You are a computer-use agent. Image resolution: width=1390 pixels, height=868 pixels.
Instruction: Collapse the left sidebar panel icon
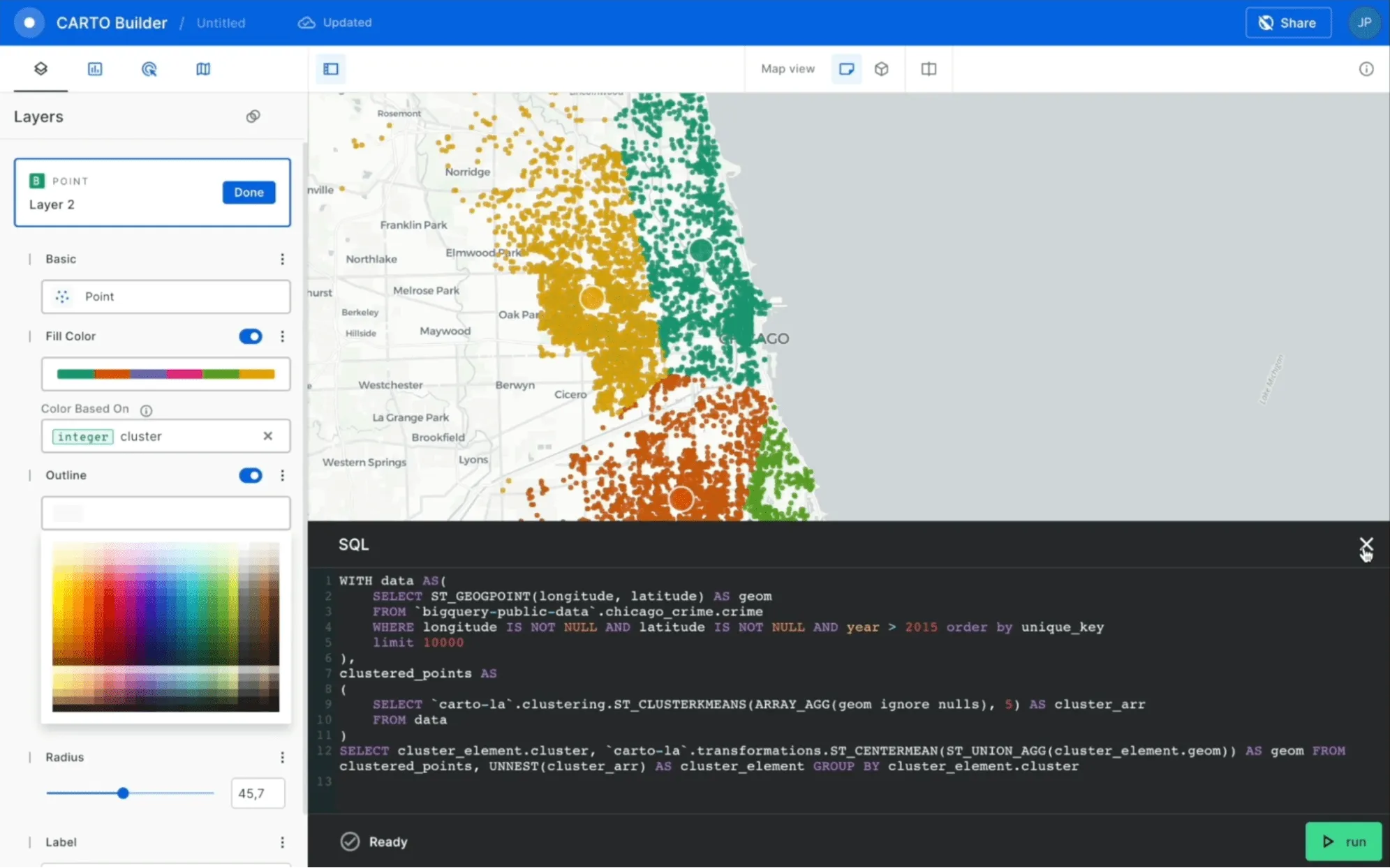coord(330,68)
